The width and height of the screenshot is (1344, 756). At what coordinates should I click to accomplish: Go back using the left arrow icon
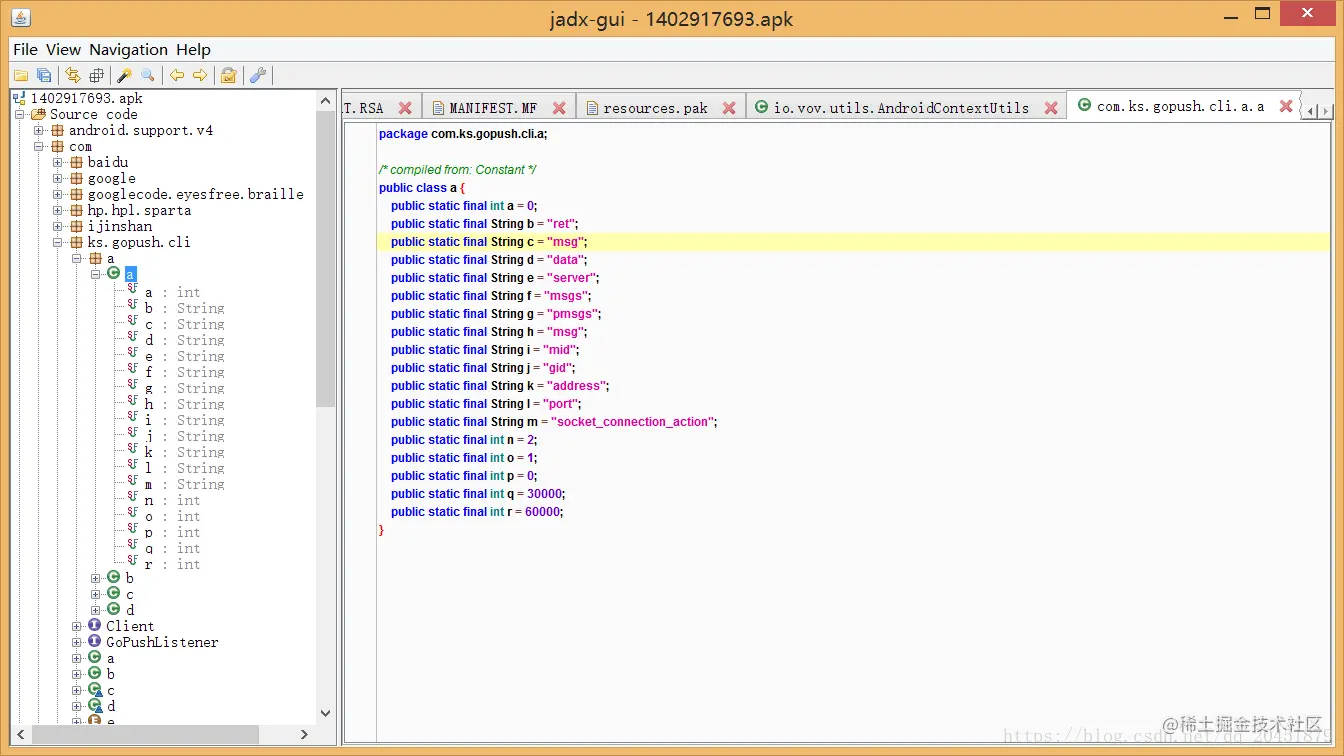[177, 75]
